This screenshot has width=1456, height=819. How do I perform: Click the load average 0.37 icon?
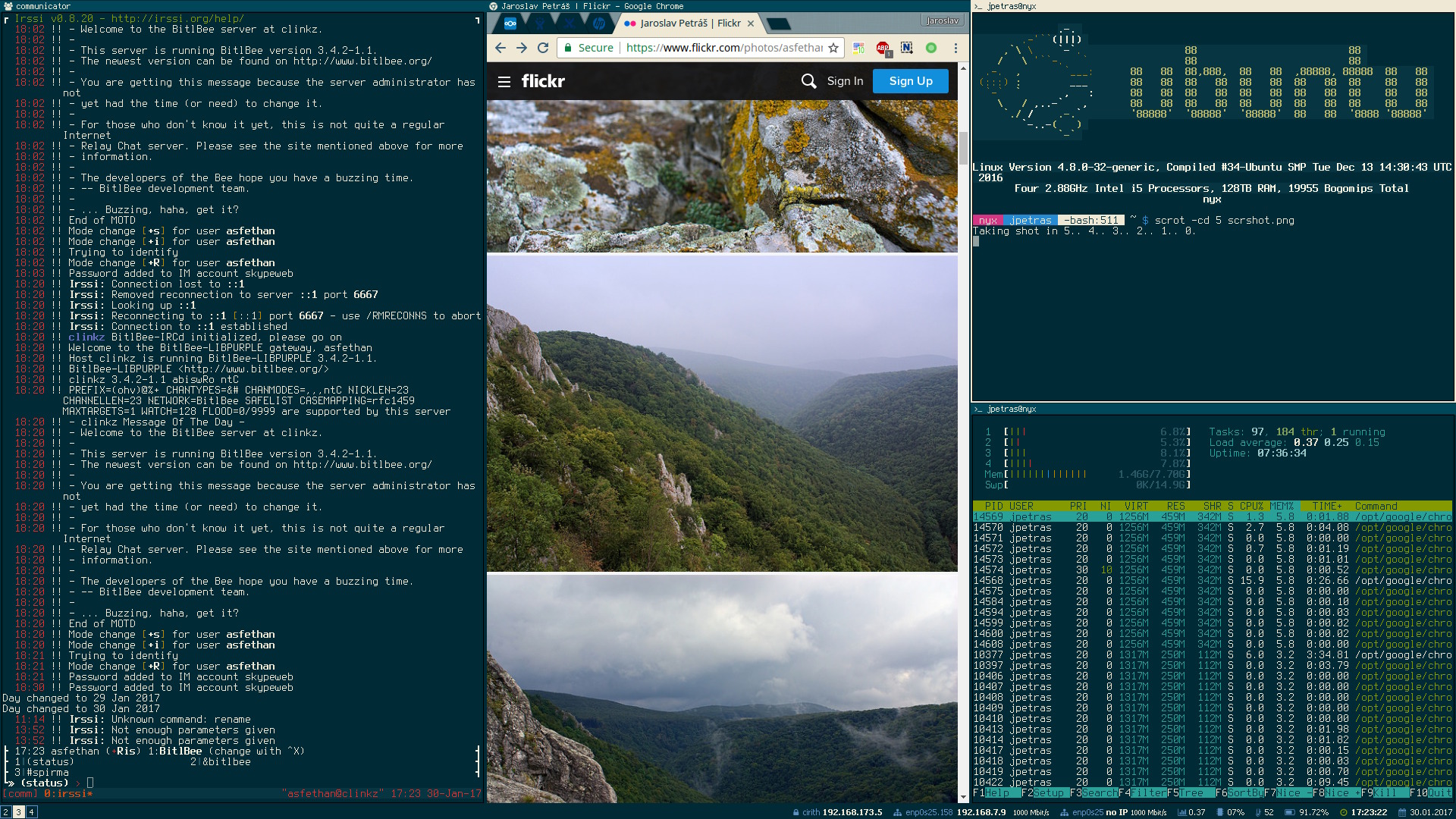pyautogui.click(x=1181, y=812)
